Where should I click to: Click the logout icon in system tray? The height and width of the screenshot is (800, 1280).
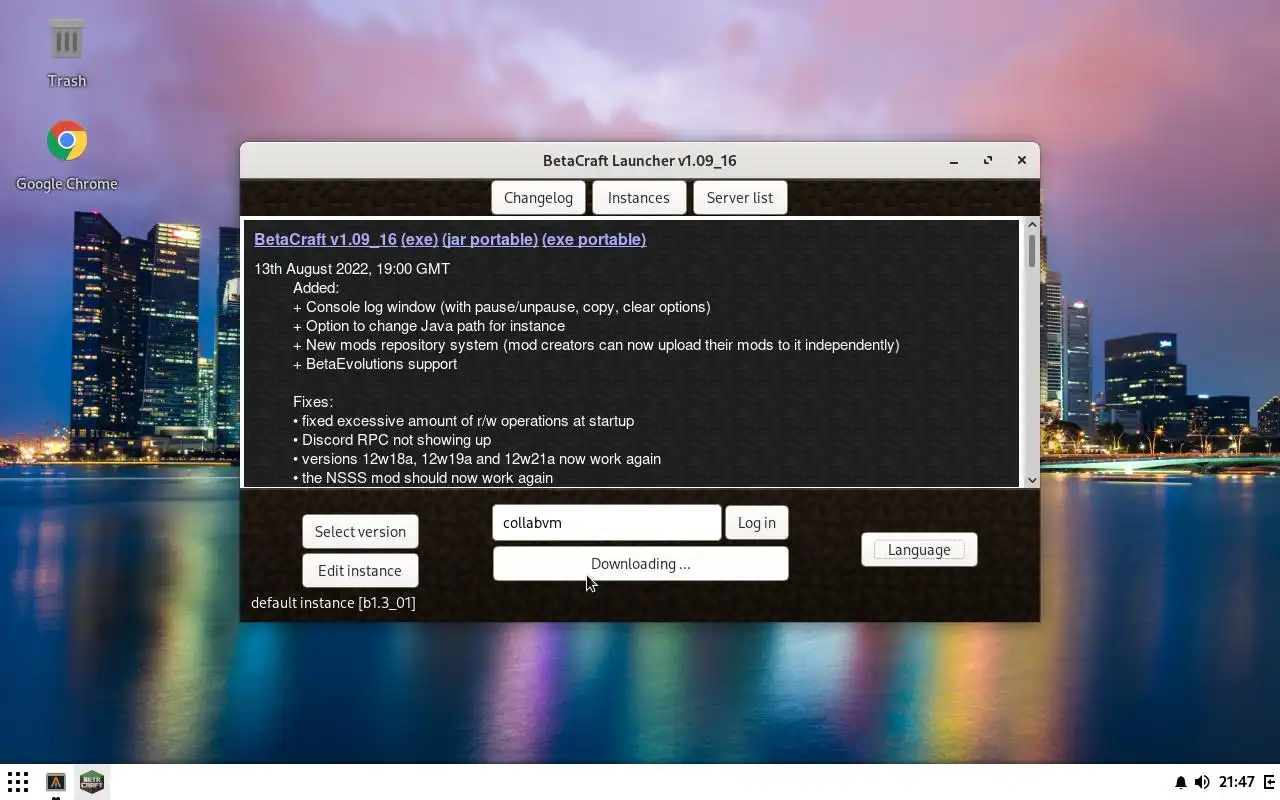click(x=1269, y=782)
